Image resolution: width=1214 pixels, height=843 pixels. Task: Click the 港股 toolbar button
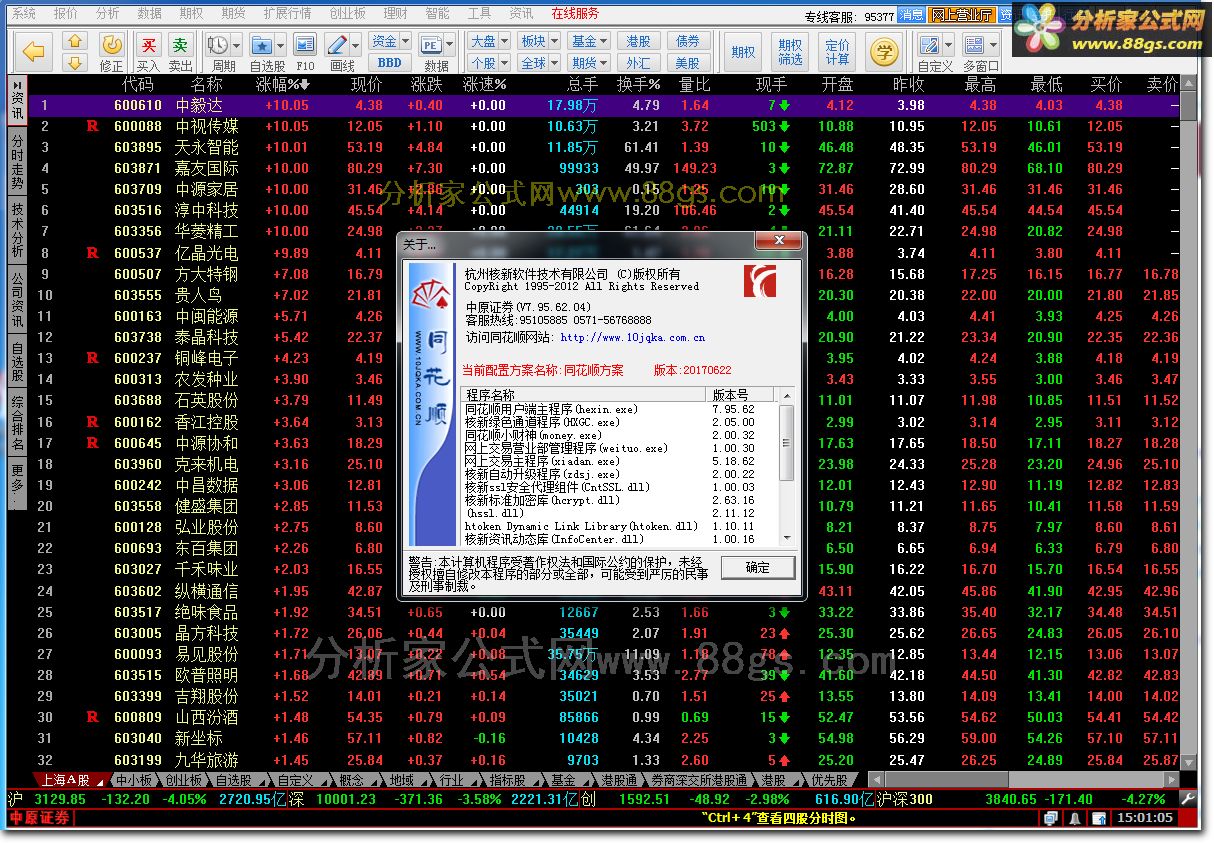pos(639,41)
